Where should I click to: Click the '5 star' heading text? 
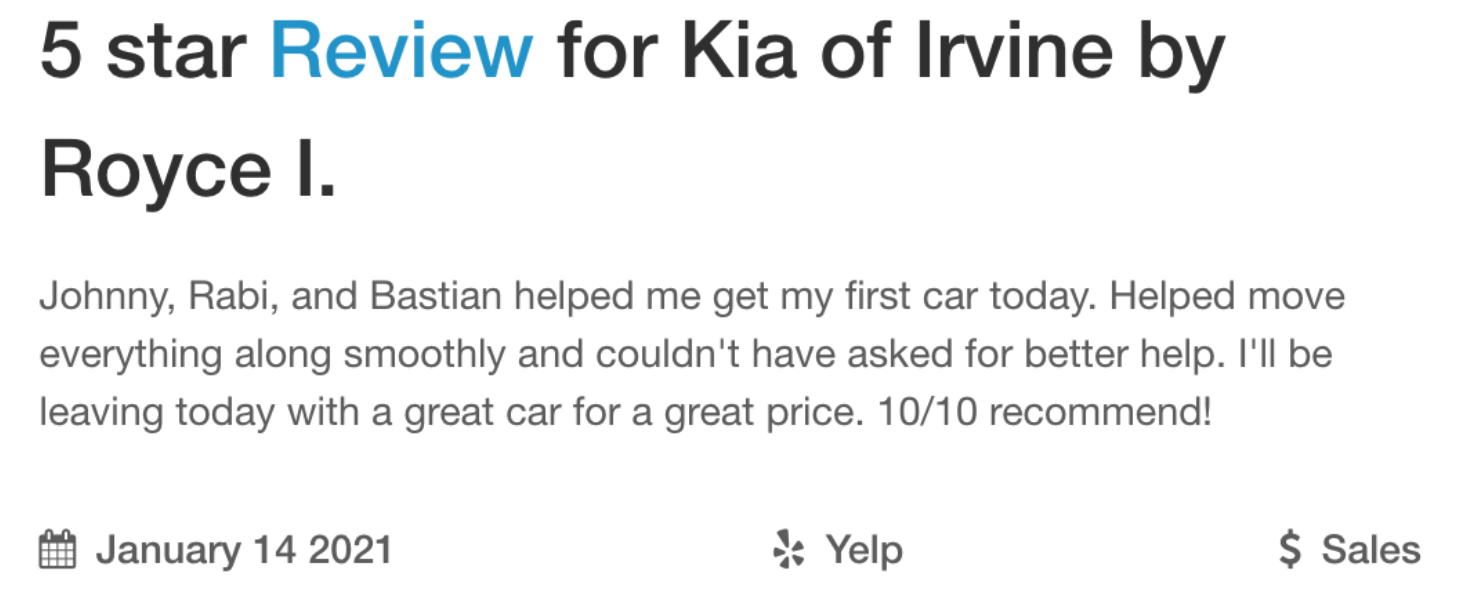[x=144, y=50]
